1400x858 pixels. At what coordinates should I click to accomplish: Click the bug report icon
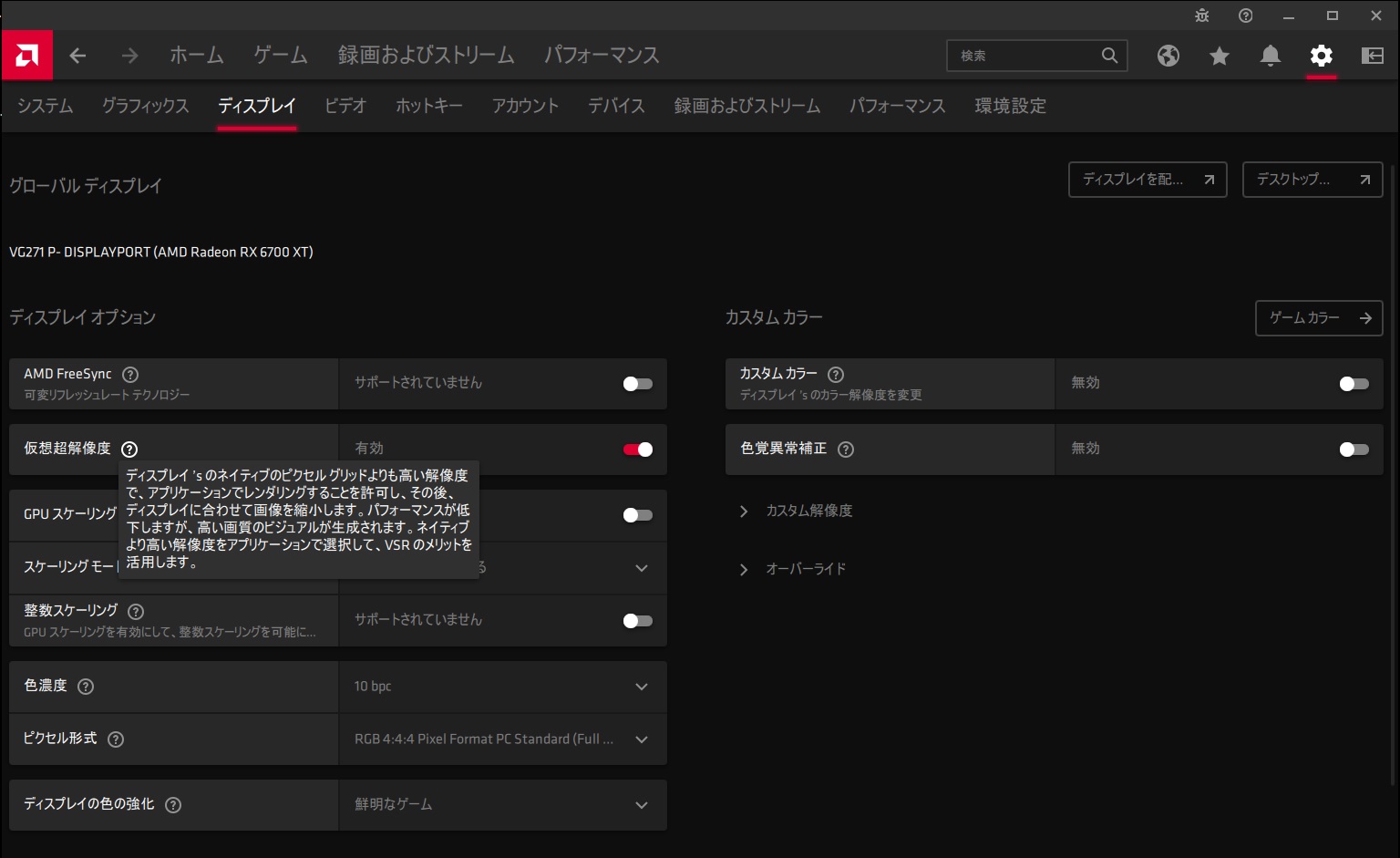[x=1201, y=16]
